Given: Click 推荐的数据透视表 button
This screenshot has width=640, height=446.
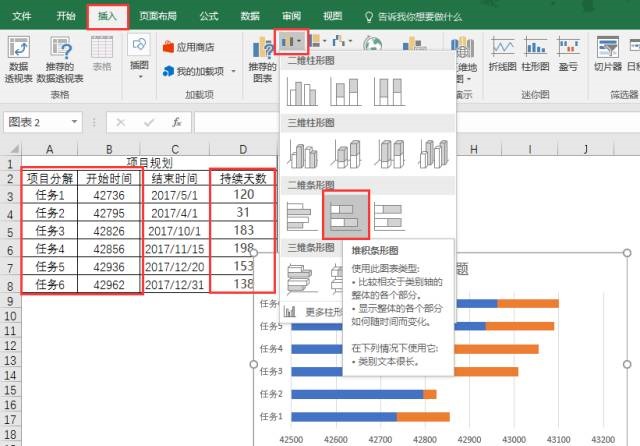Looking at the screenshot, I should point(59,59).
